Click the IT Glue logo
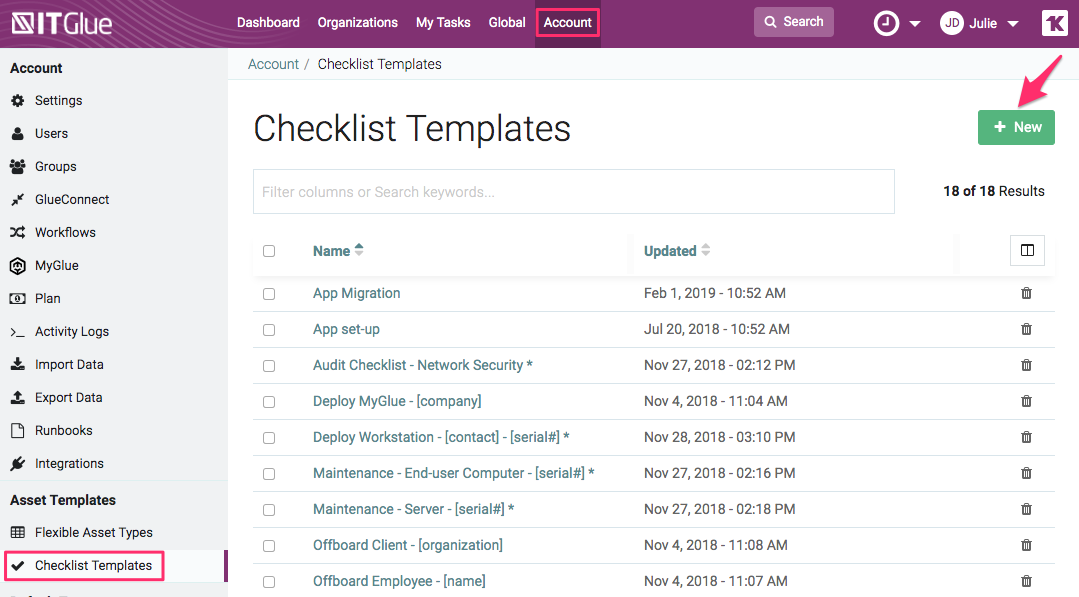Screen dimensions: 1079x597 coord(62,23)
